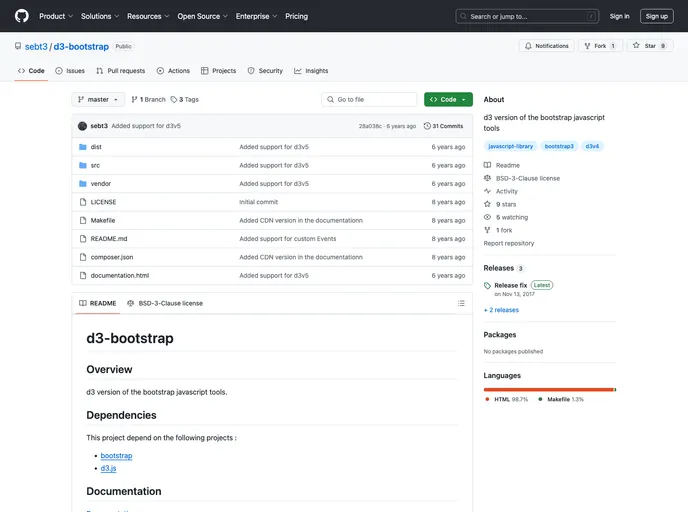Focus the Search or jump to field
This screenshot has height=512, width=688.
(x=527, y=16)
